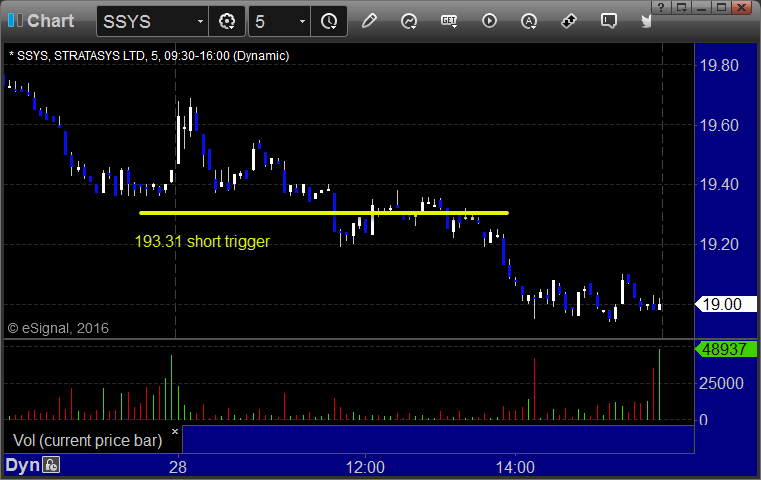Image resolution: width=761 pixels, height=480 pixels.
Task: Open the symbol settings gear icon
Action: point(227,21)
